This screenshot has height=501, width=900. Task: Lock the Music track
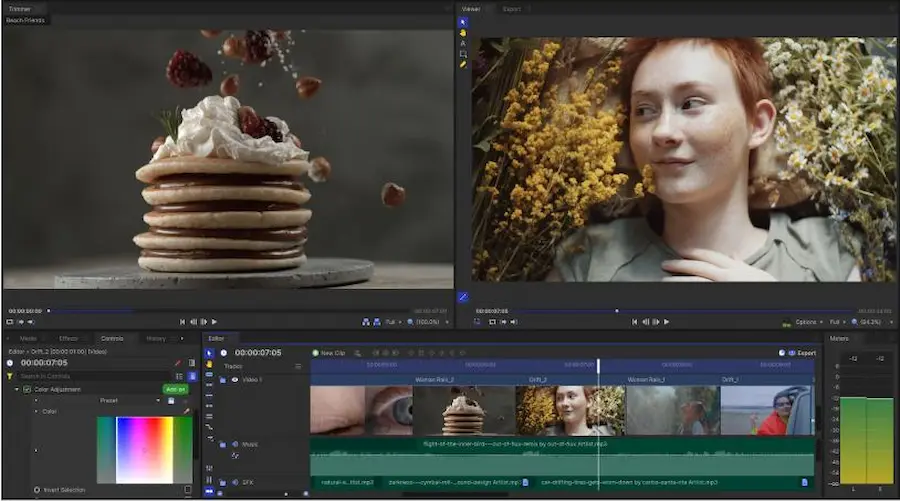point(223,444)
